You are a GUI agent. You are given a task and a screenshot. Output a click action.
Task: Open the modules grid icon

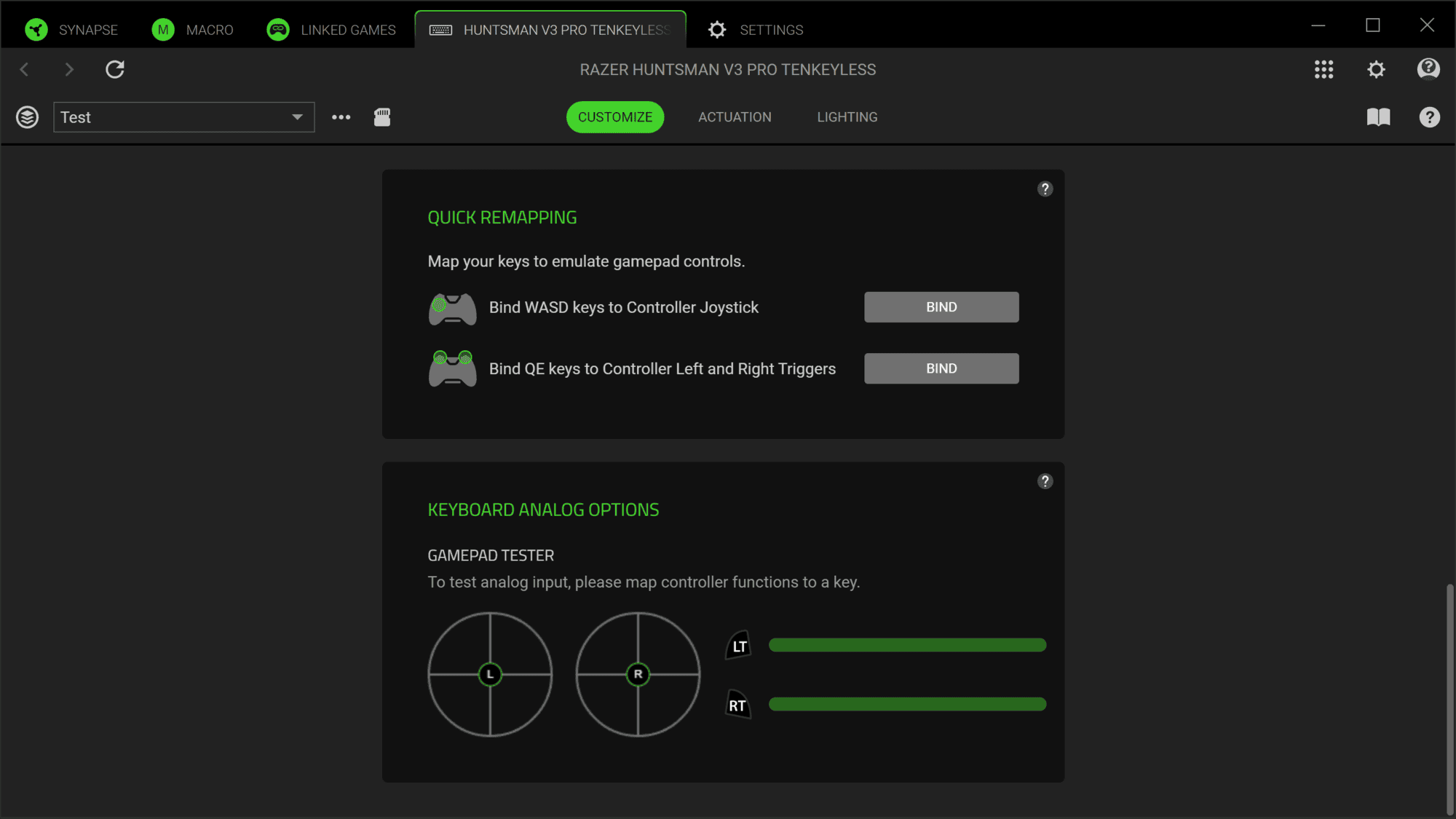click(x=1324, y=69)
